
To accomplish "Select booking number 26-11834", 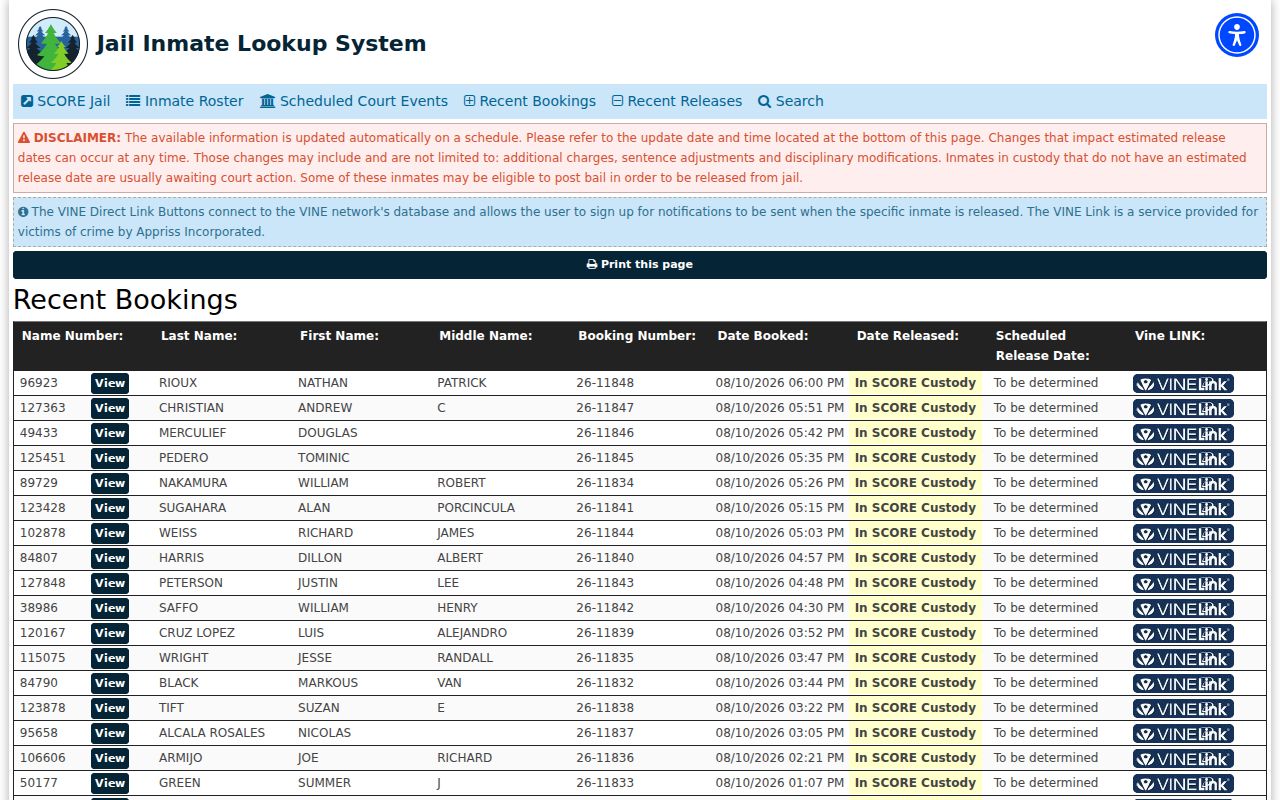I will 605,483.
